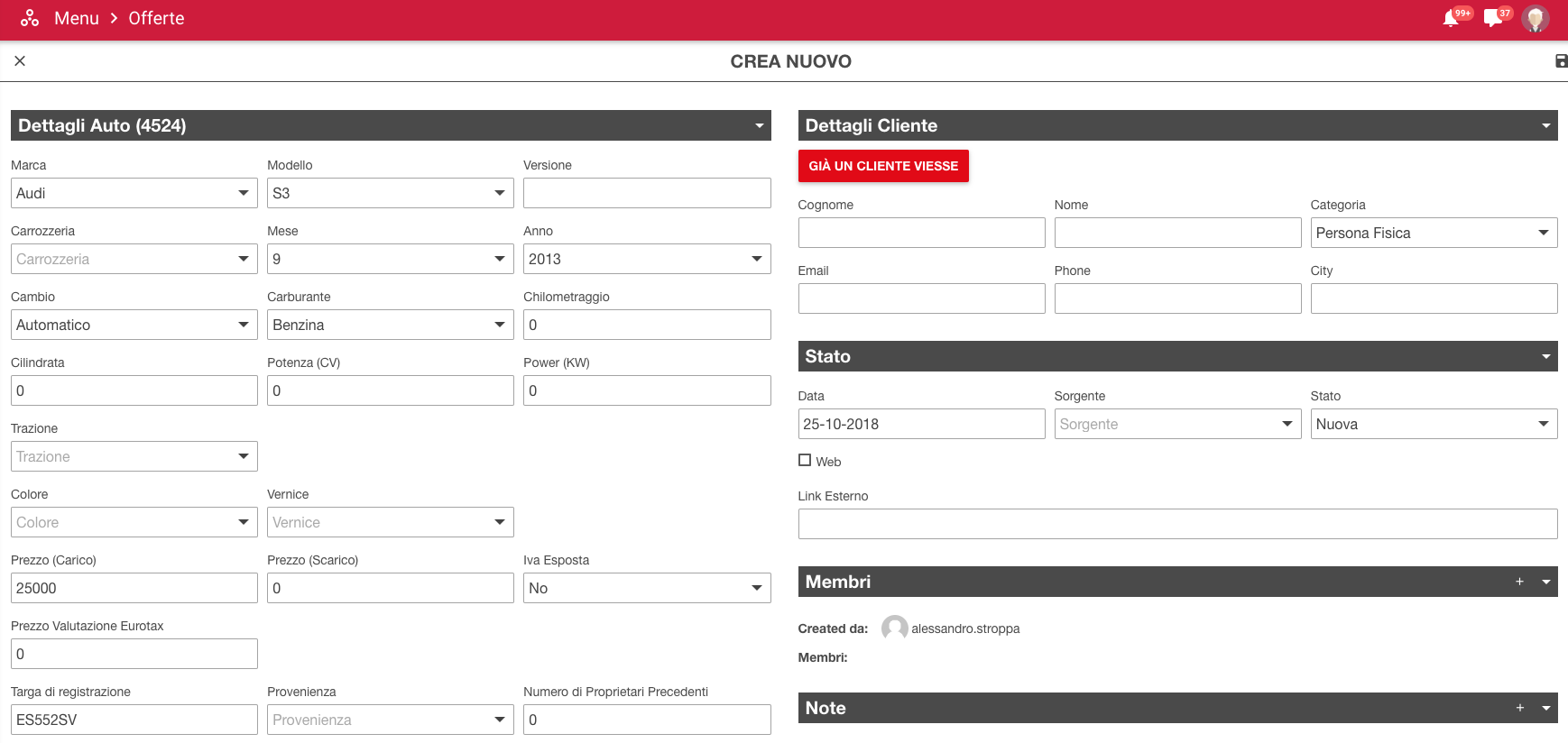Click alessandro.stroppa avatar icon
This screenshot has width=1568, height=743.
894,628
